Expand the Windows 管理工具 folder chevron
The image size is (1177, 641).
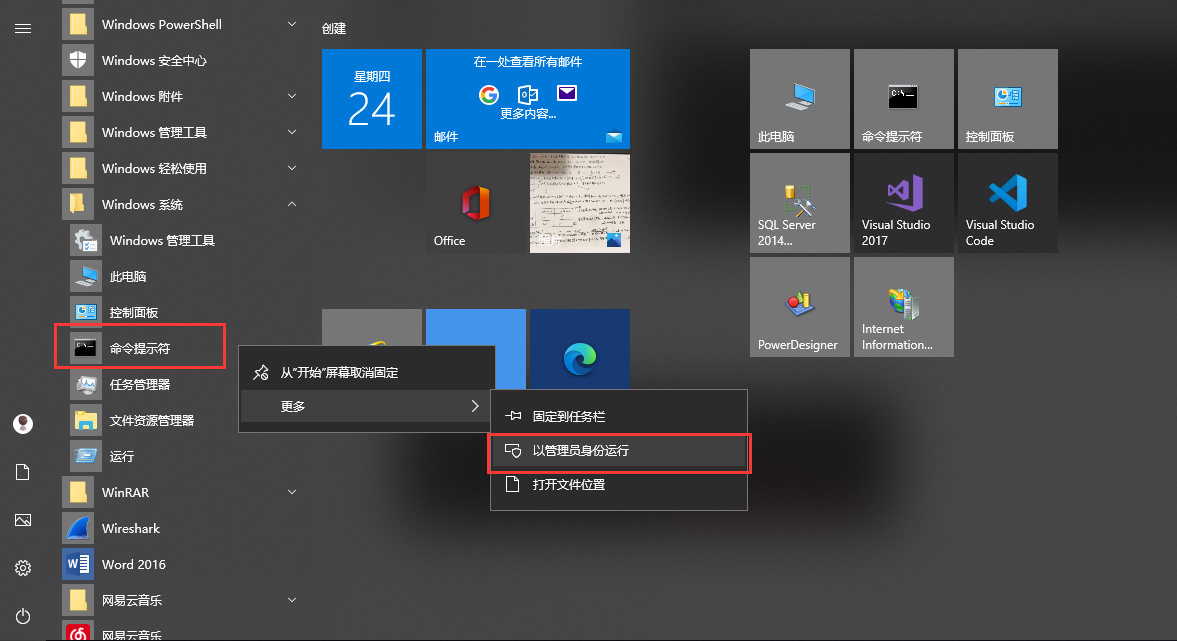click(292, 132)
